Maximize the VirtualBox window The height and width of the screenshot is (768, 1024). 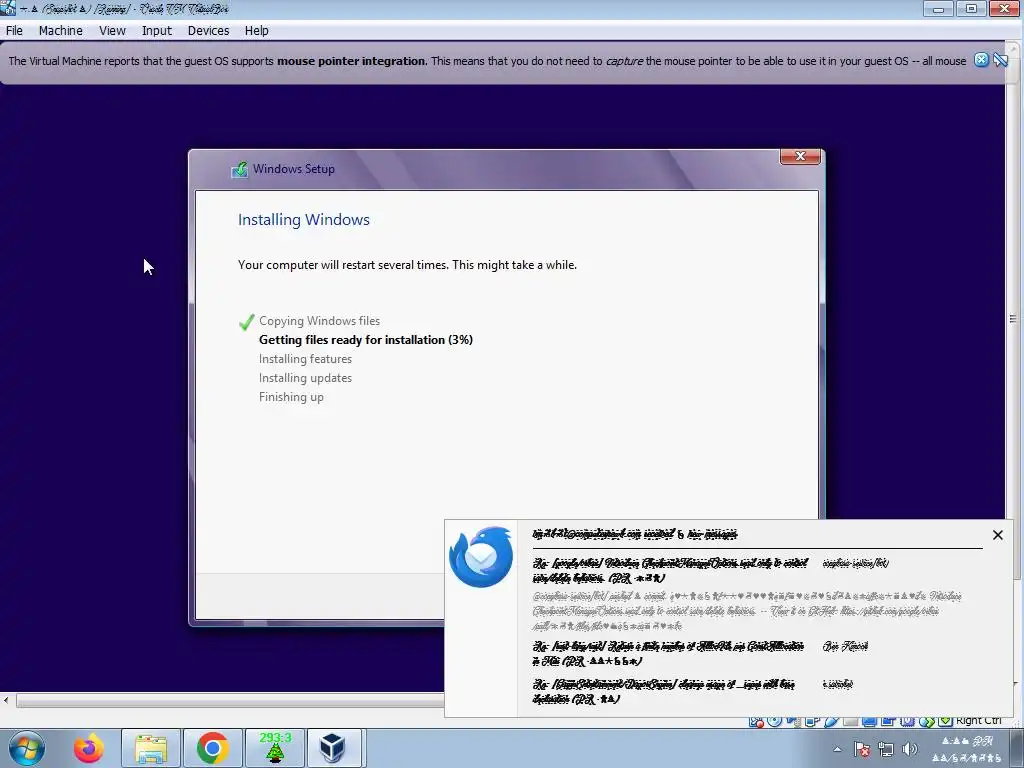pyautogui.click(x=971, y=8)
